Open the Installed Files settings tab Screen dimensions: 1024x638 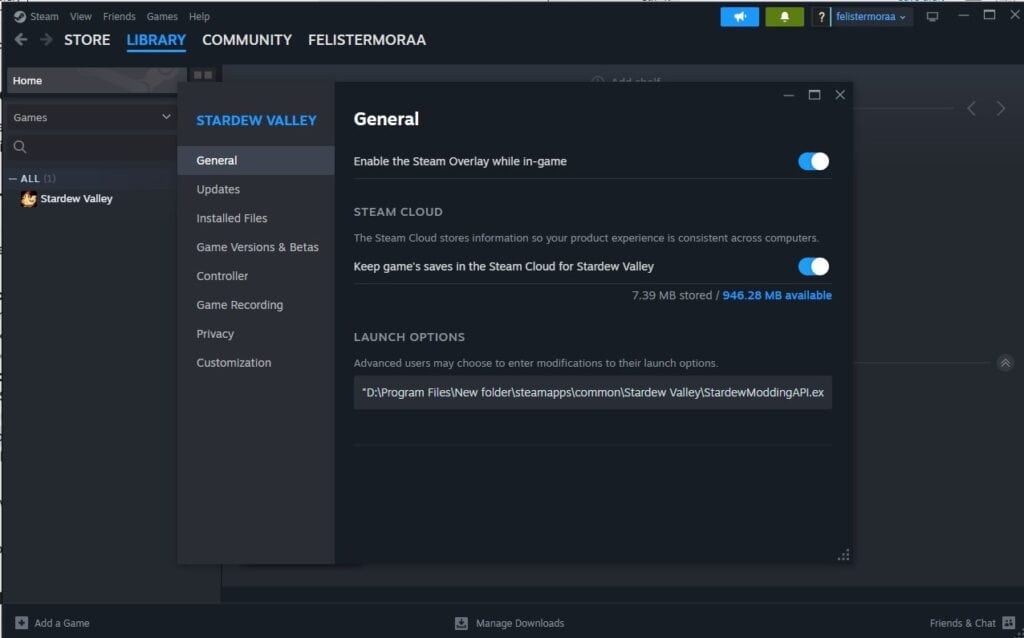pos(232,218)
